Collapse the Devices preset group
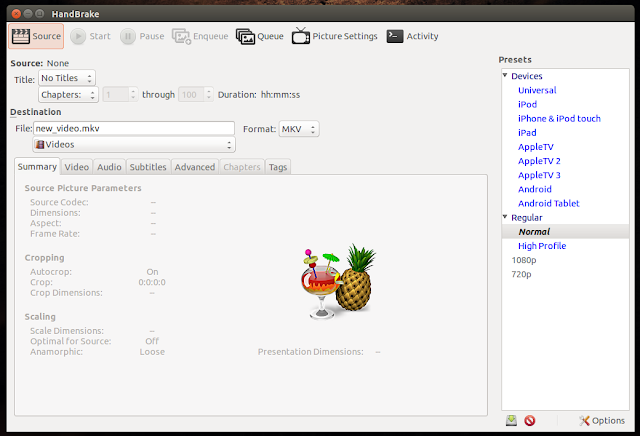Viewport: 640px width, 436px height. point(505,76)
